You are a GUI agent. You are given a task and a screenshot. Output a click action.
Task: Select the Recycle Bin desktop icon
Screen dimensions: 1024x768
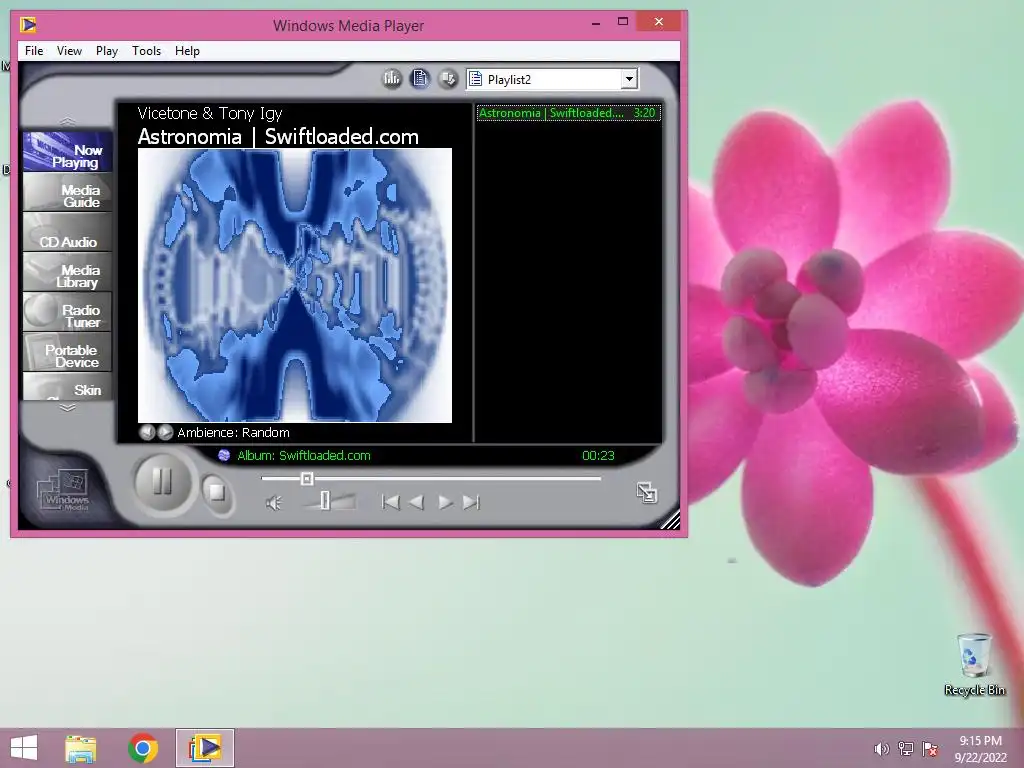click(x=974, y=664)
